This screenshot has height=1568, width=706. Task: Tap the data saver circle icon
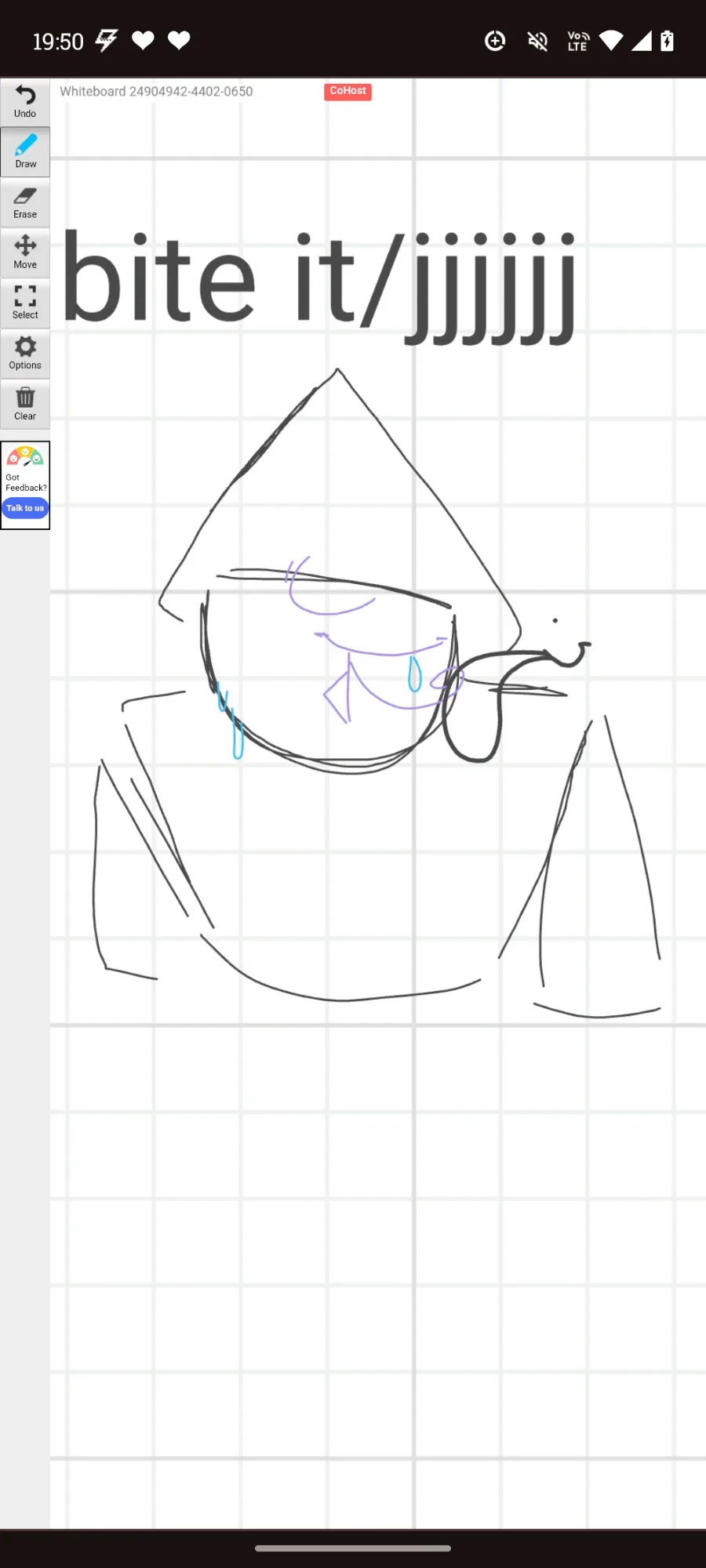click(x=495, y=41)
